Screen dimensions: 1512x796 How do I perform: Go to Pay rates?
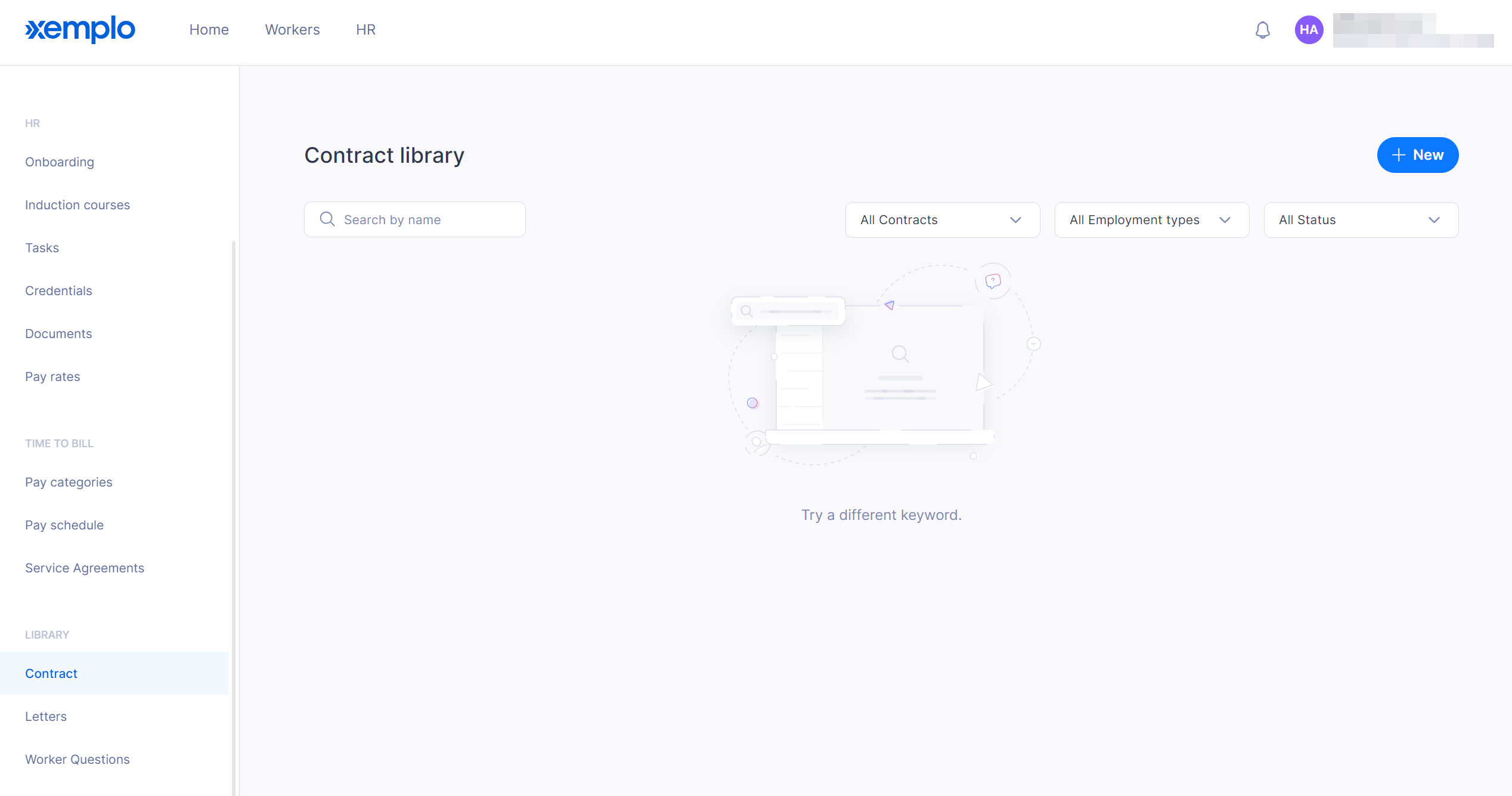(52, 377)
